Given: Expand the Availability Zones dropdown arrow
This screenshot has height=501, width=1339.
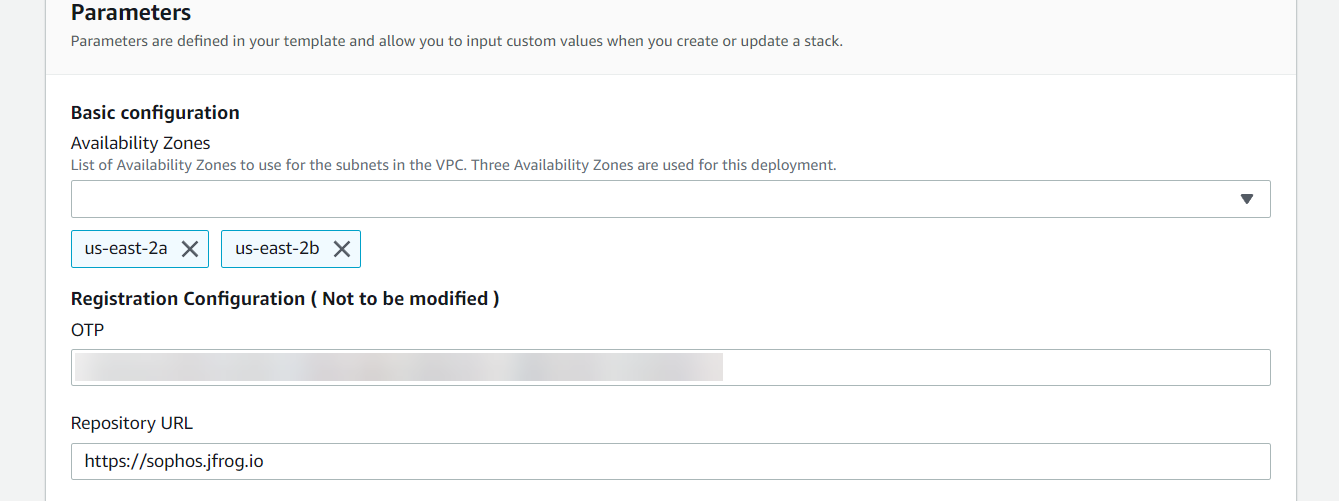Looking at the screenshot, I should pyautogui.click(x=1246, y=199).
